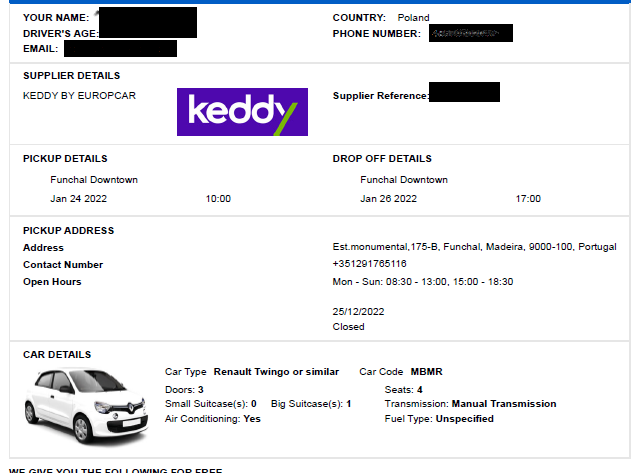Viewport: 639px width, 473px height.
Task: Click the Open Hours time range text
Action: pyautogui.click(x=423, y=282)
